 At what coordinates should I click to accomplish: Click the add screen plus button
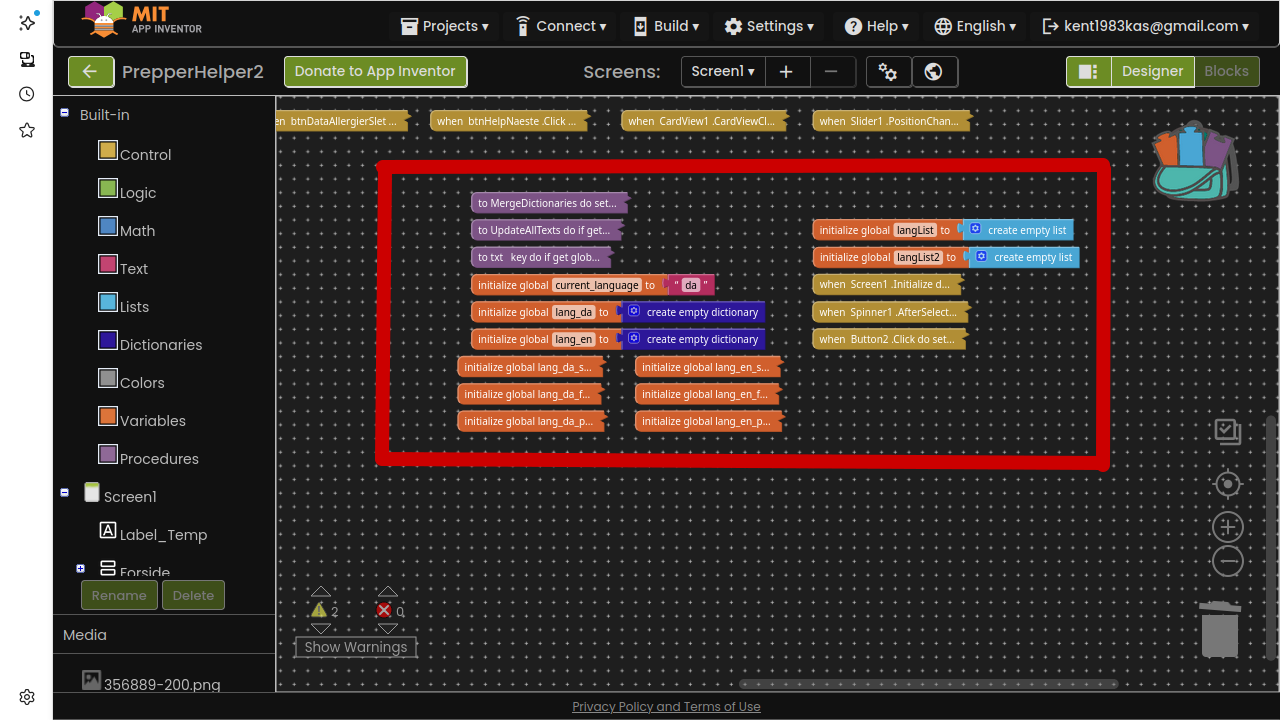pyautogui.click(x=786, y=72)
